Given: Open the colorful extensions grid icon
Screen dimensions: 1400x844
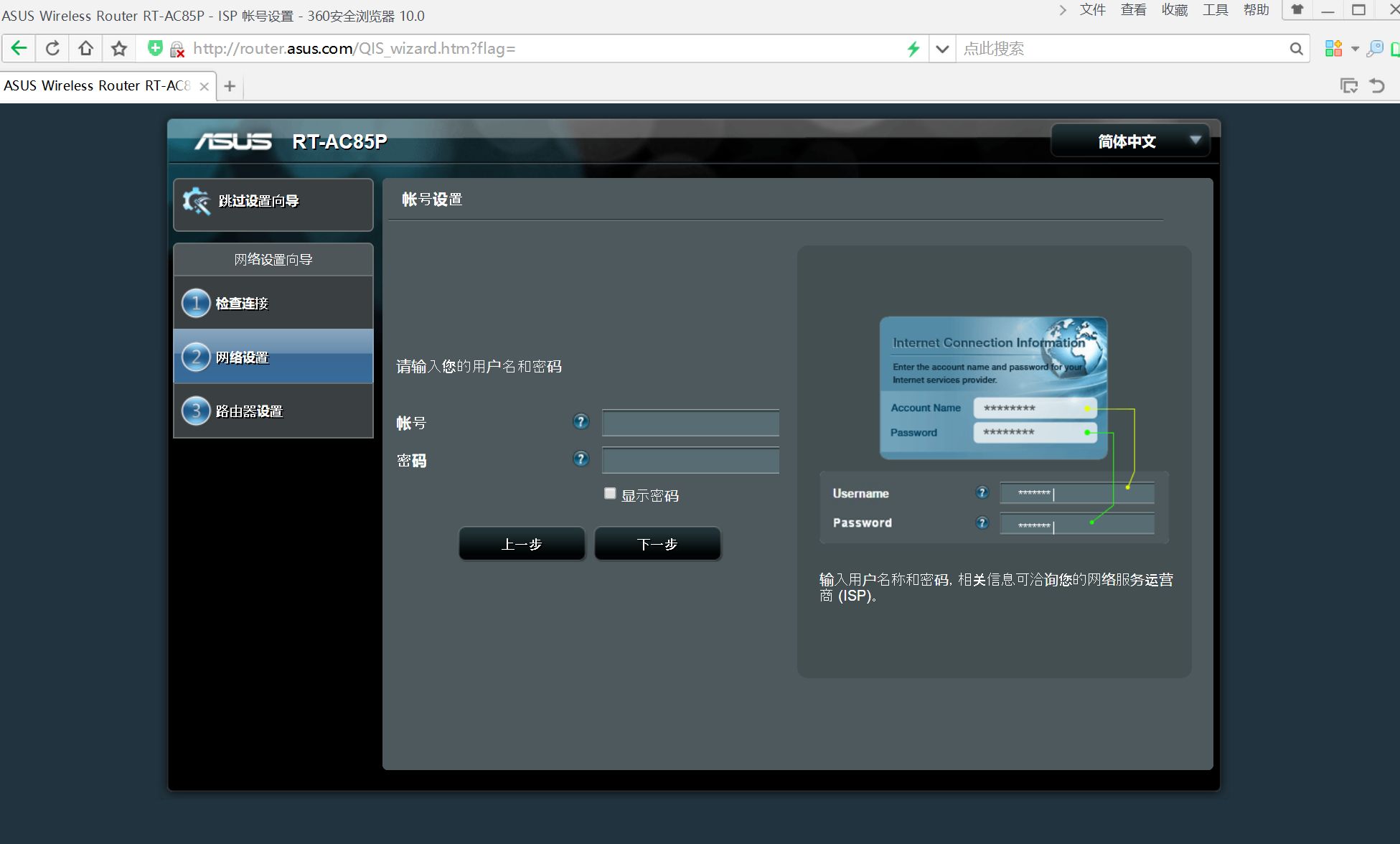Looking at the screenshot, I should tap(1333, 49).
